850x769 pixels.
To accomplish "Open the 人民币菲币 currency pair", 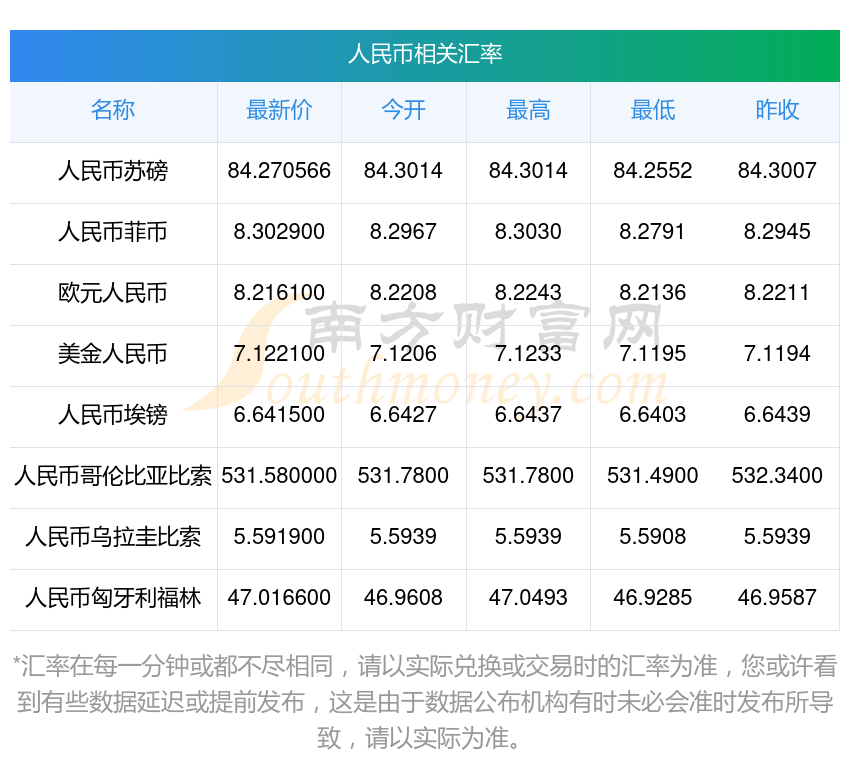I will [x=113, y=233].
